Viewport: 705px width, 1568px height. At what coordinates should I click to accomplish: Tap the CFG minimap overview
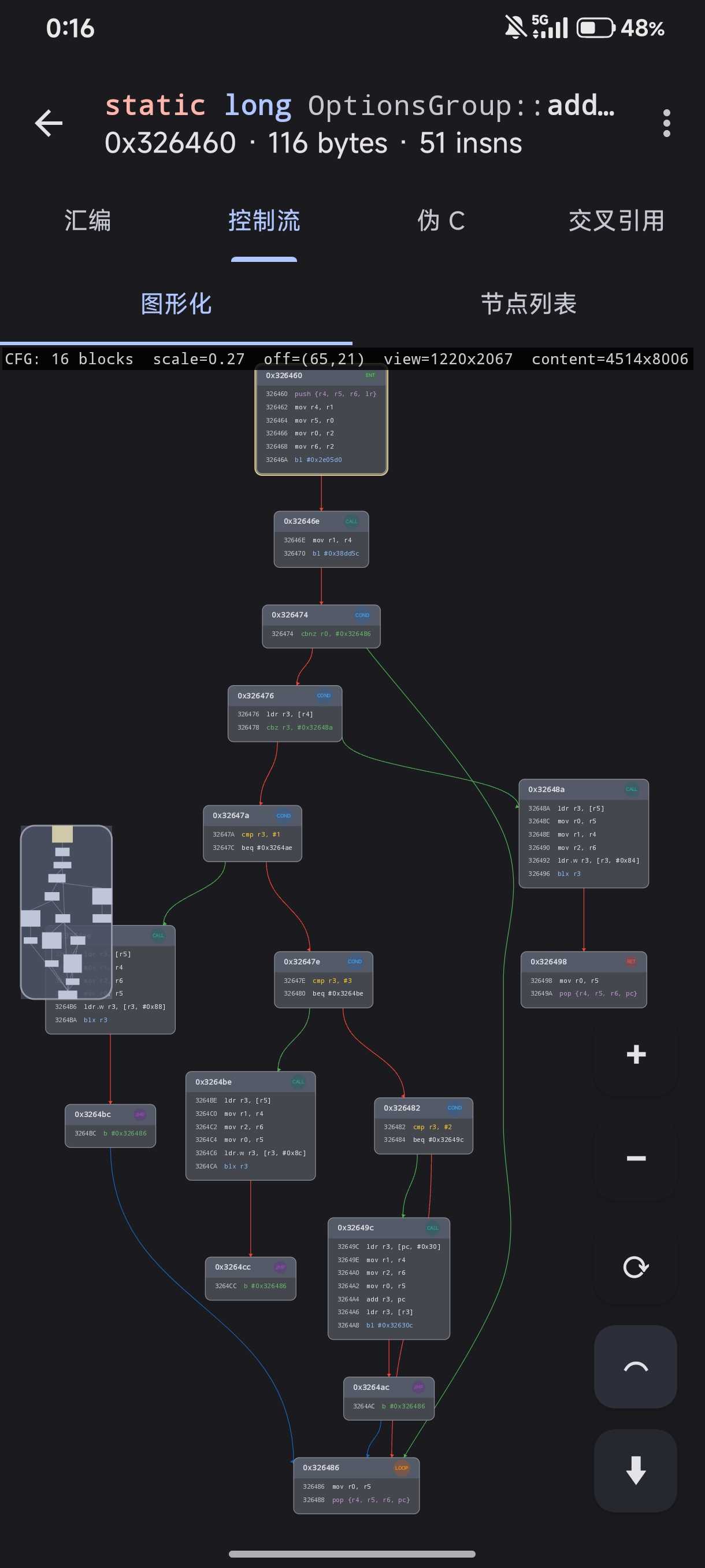click(66, 912)
